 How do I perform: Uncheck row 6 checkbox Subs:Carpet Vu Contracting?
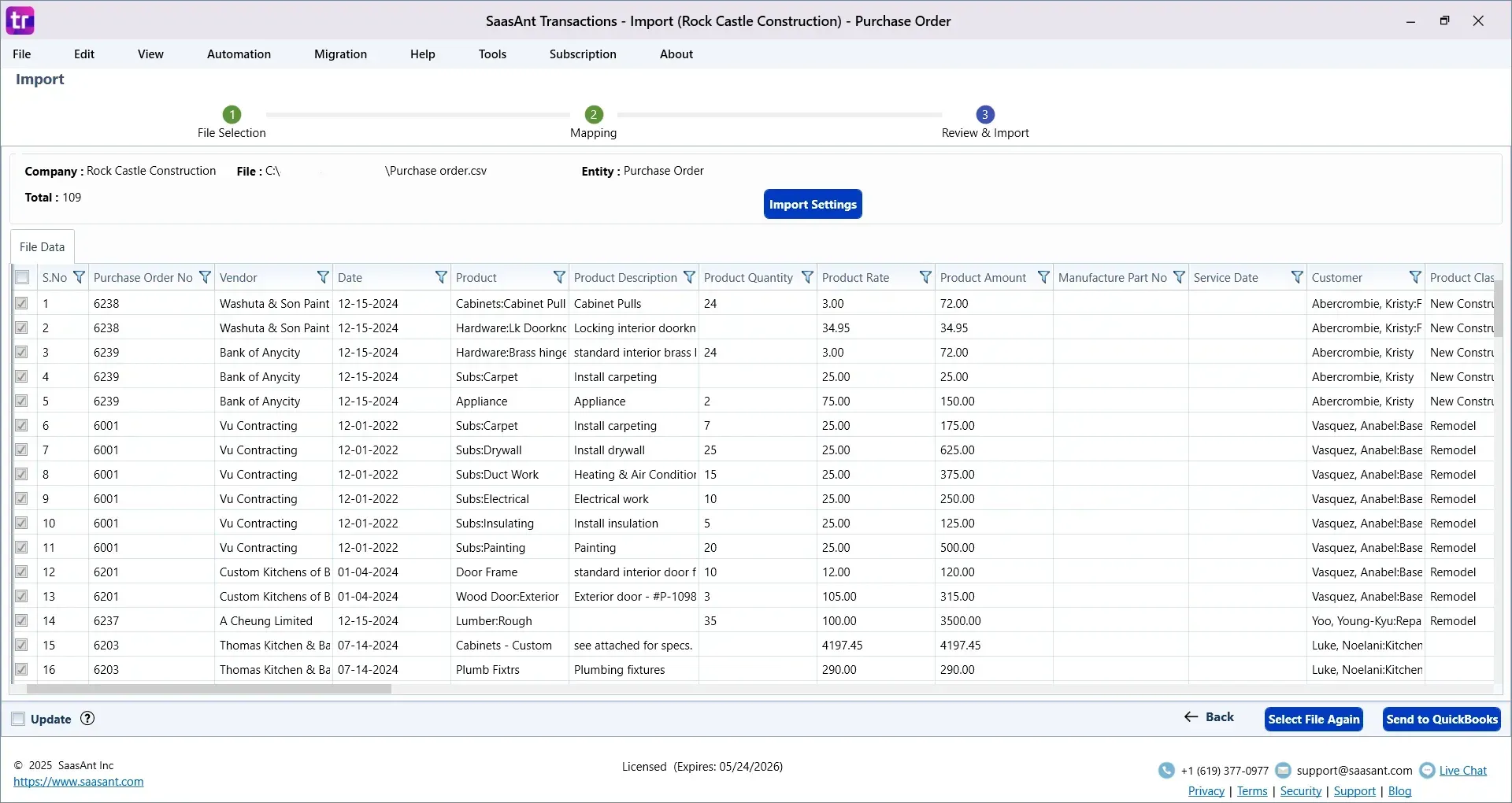[21, 425]
